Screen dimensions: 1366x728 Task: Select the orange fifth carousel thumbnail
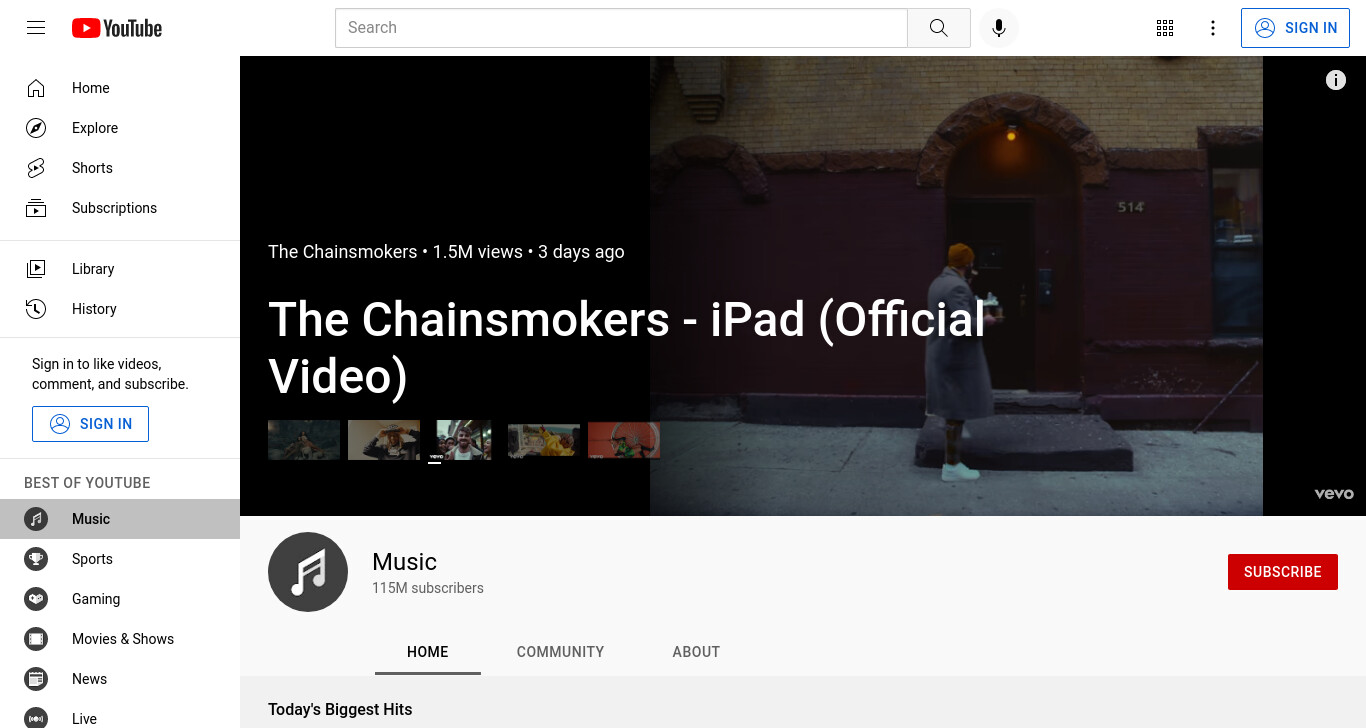pyautogui.click(x=624, y=440)
